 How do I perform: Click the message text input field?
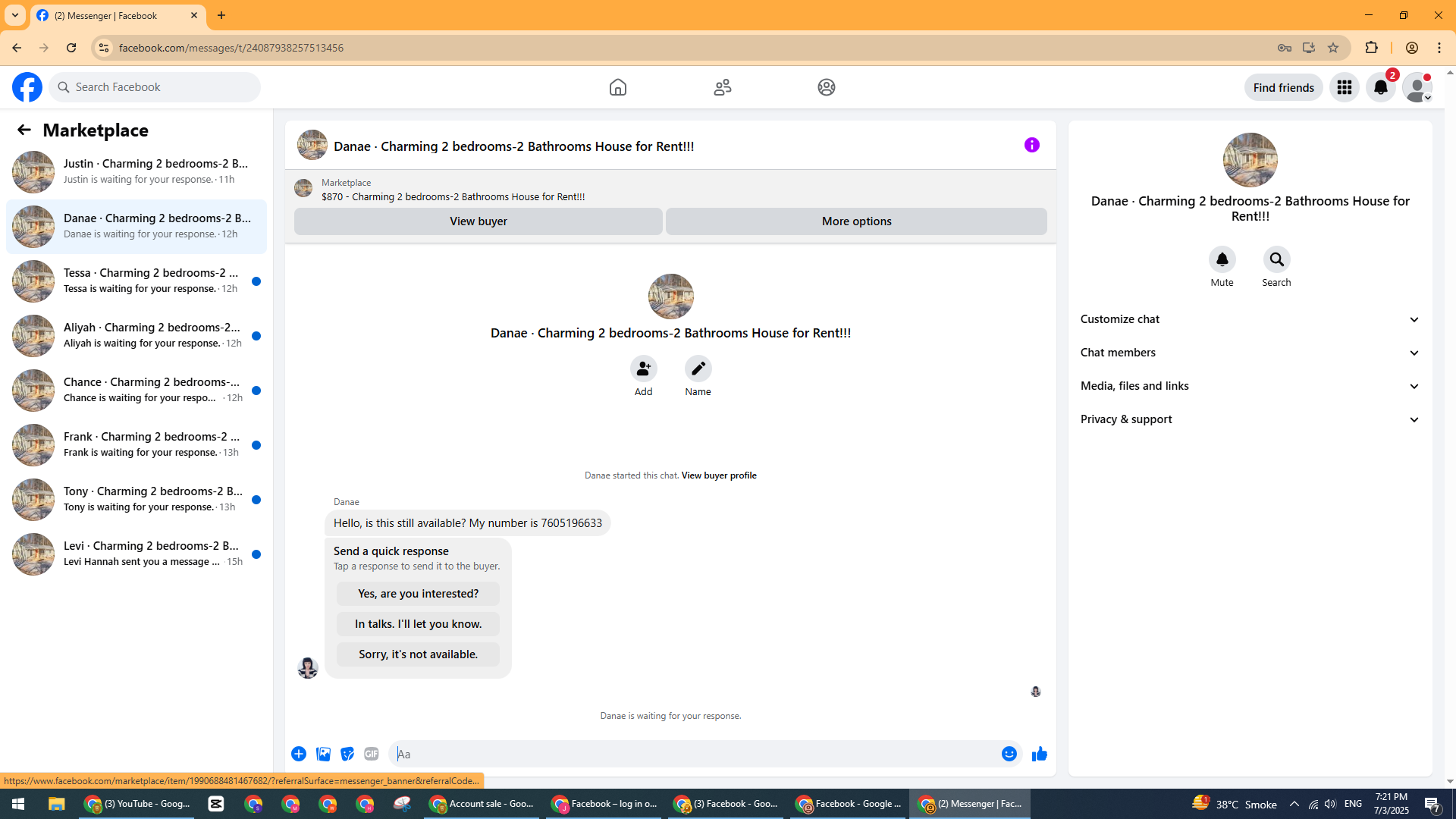tap(682, 754)
